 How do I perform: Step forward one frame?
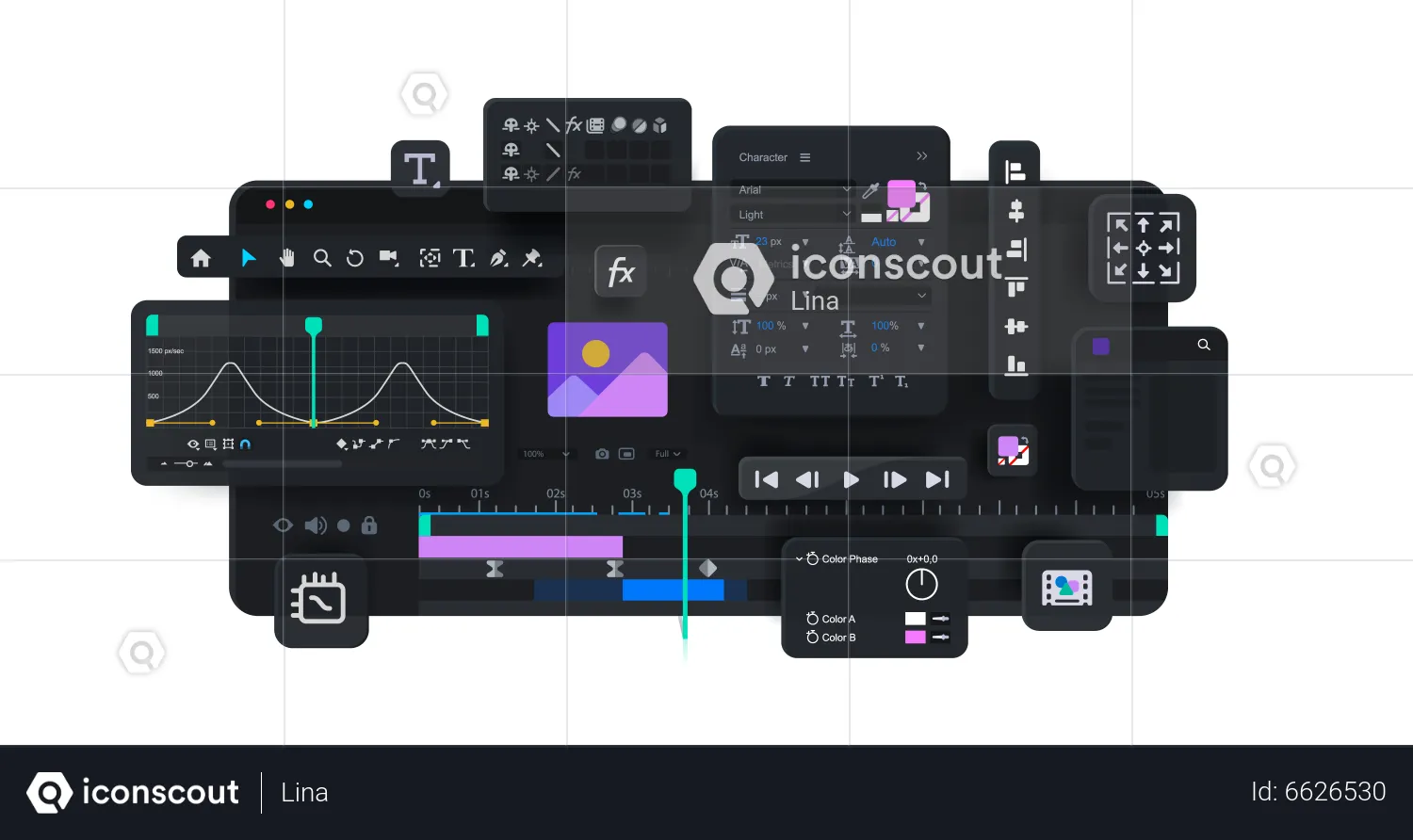coord(895,479)
